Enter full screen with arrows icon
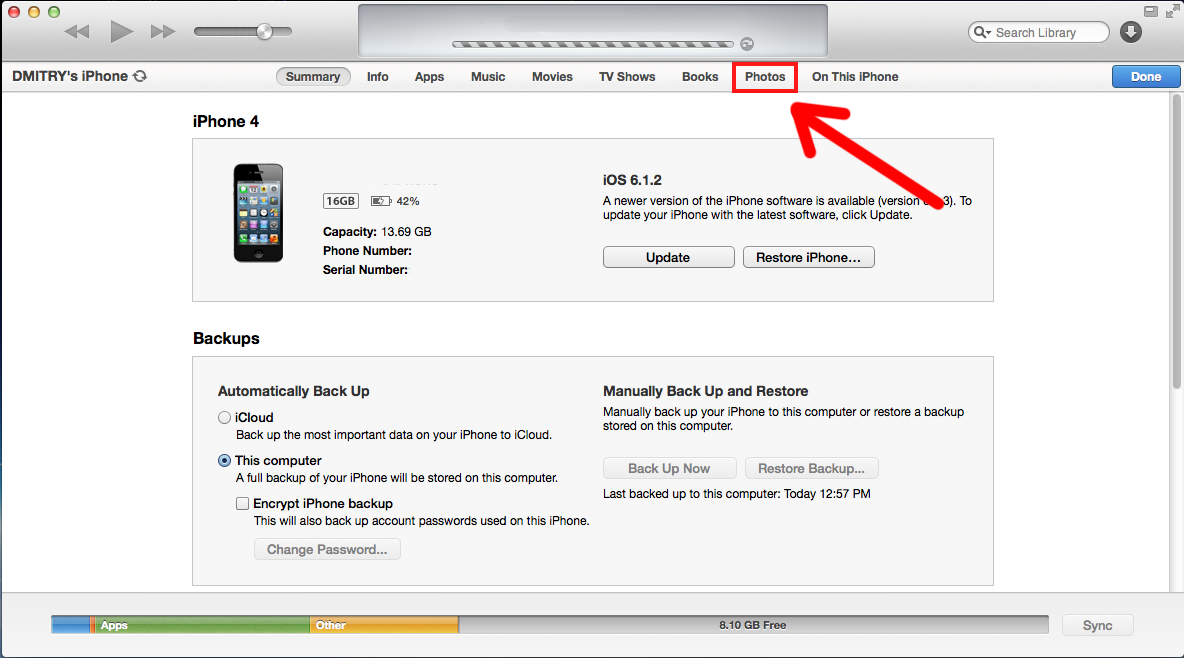Screen dimensions: 1184x658 coord(1172,11)
